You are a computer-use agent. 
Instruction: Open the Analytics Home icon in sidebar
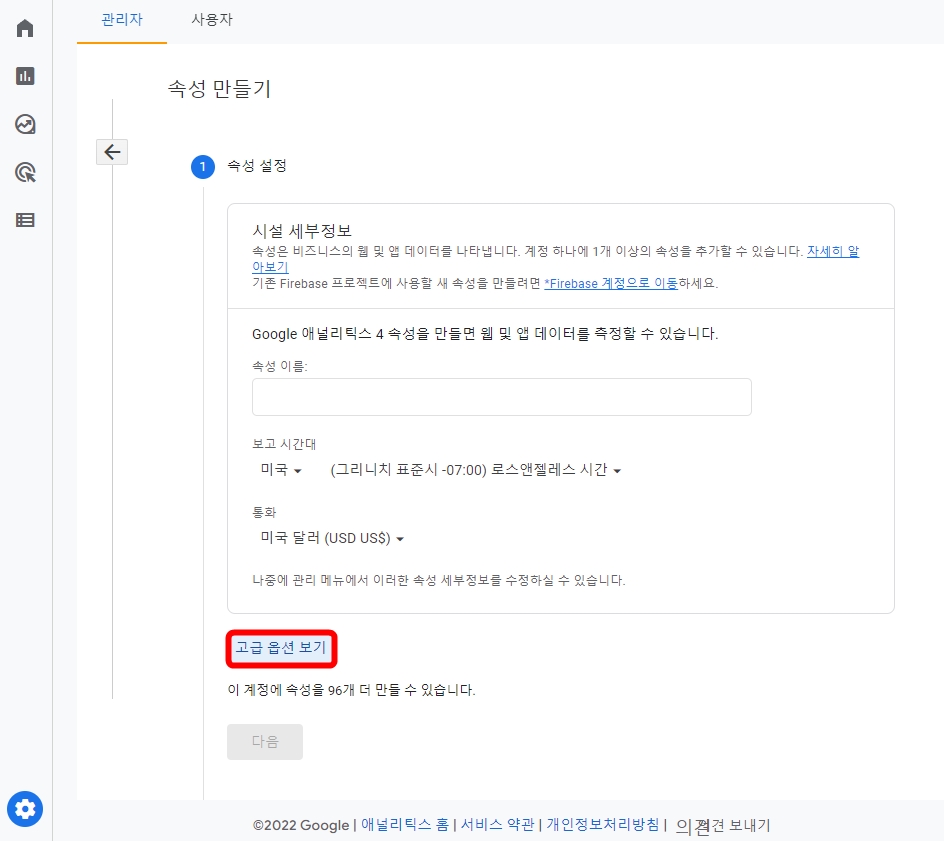pyautogui.click(x=24, y=28)
